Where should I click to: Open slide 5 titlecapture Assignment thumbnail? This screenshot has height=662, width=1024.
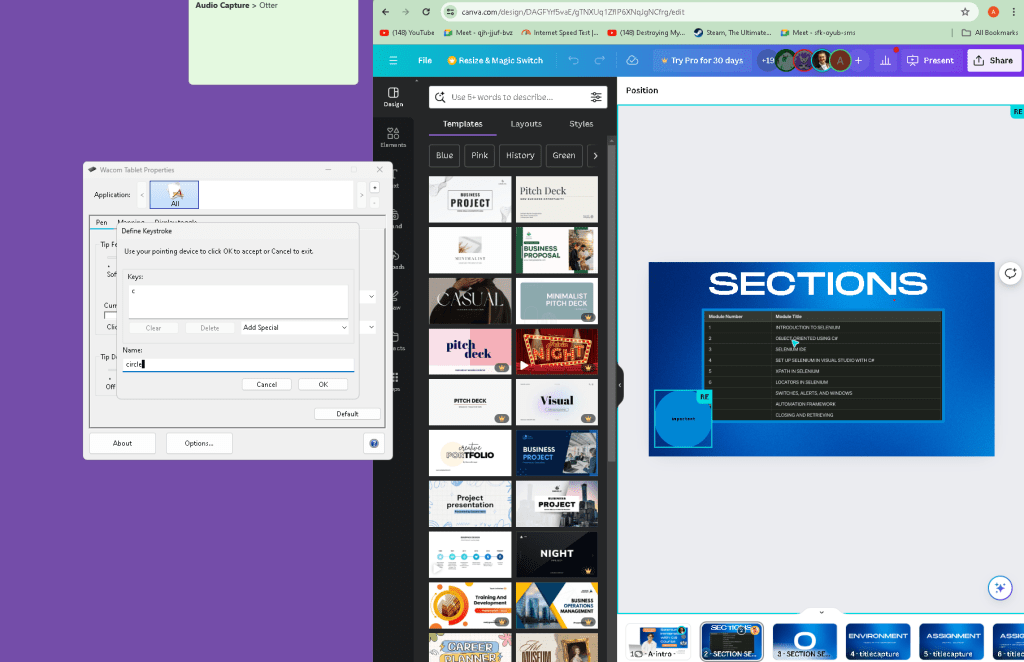[952, 641]
